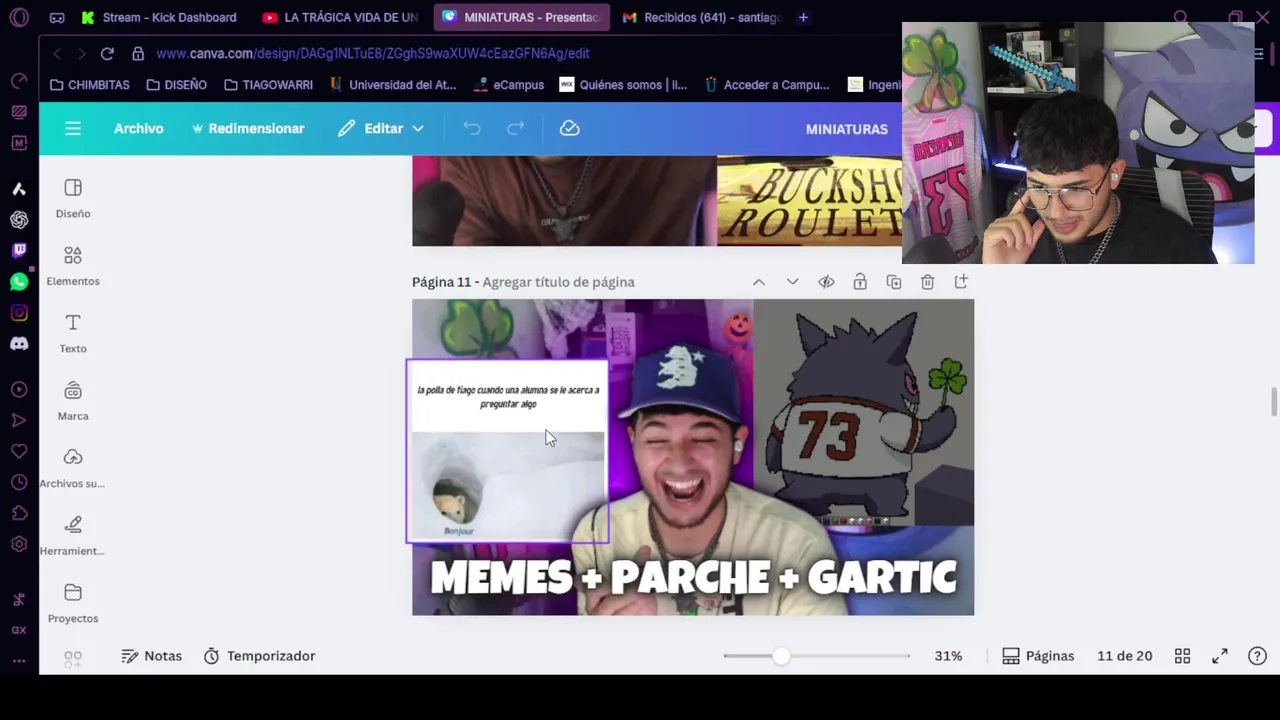Select MEMES + PARCHE + GARTIC text
Image resolution: width=1280 pixels, height=720 pixels.
point(693,578)
